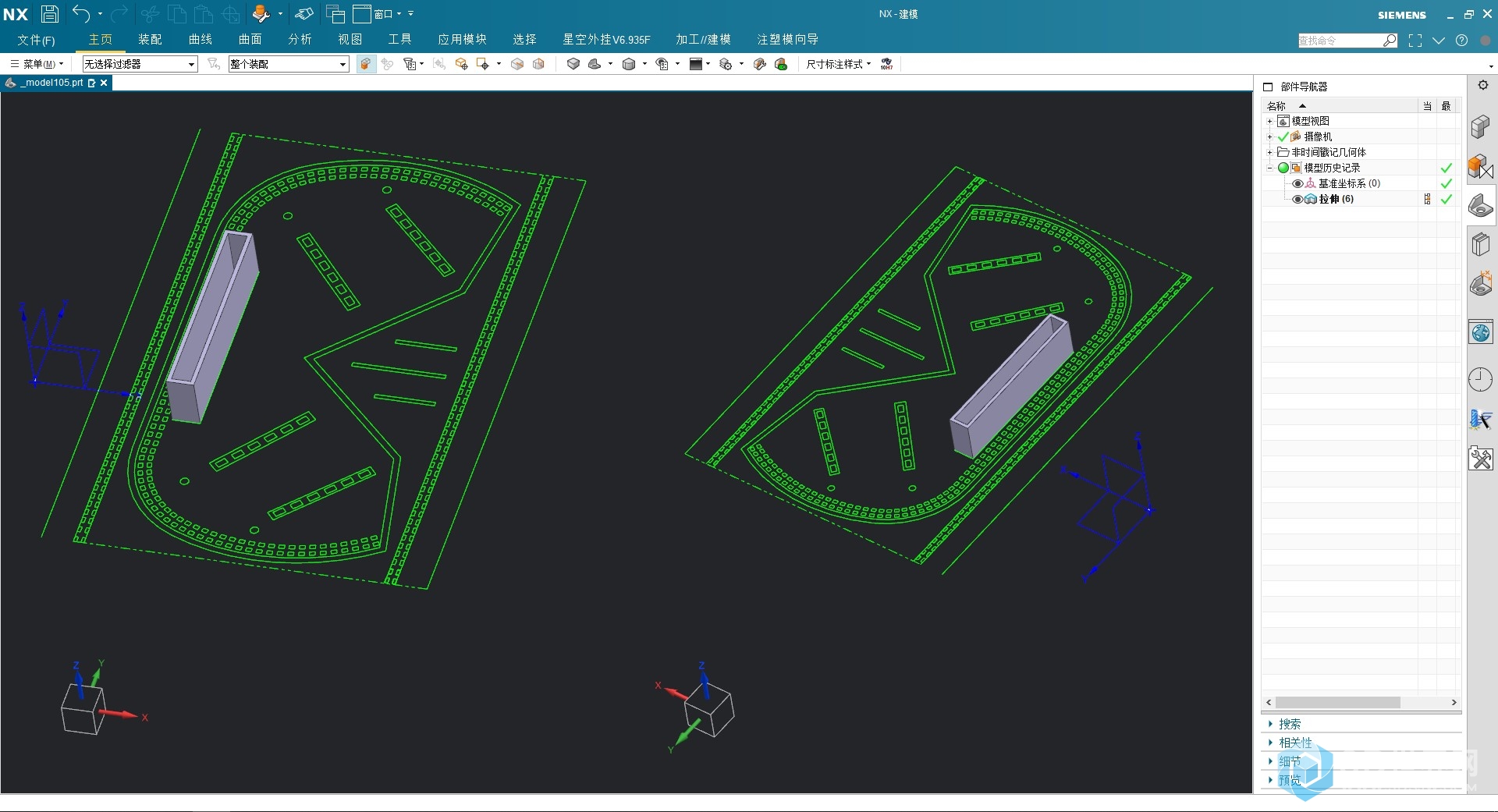Open the 尺寸标注样式 dropdown
The image size is (1498, 812).
(839, 64)
